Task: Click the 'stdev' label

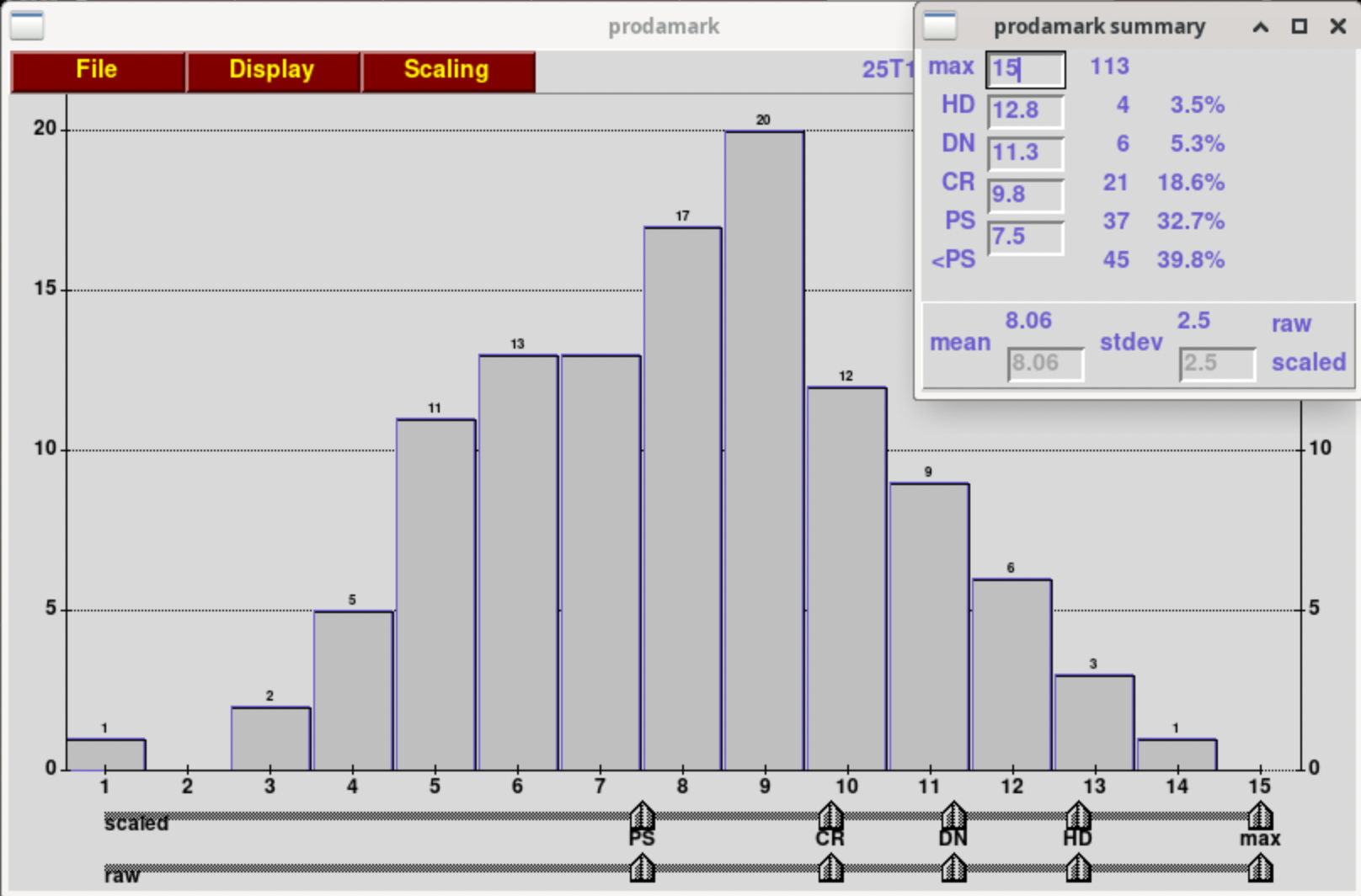Action: [1131, 343]
